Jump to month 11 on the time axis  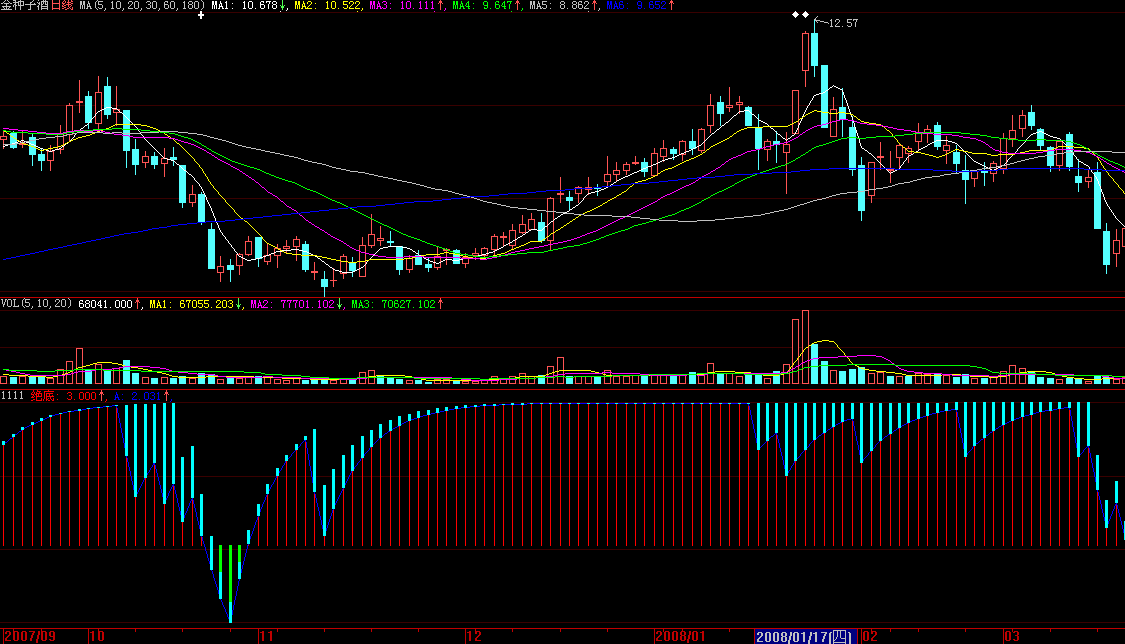click(x=266, y=636)
